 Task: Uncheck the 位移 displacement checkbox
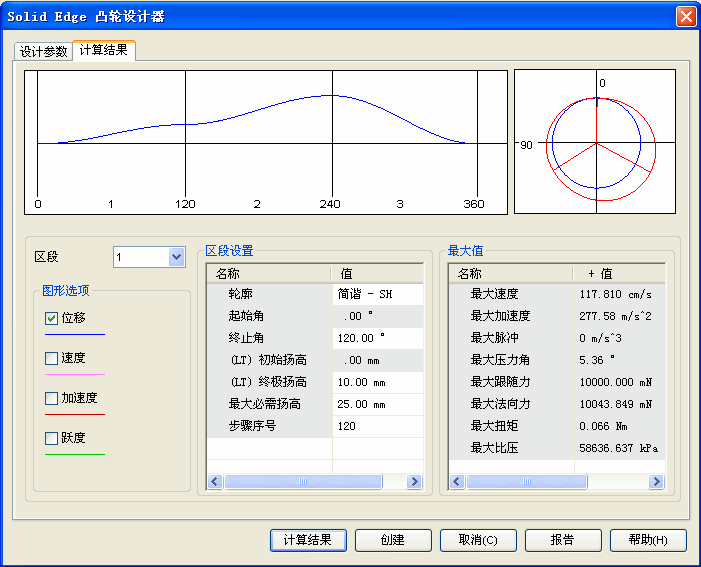pos(52,318)
